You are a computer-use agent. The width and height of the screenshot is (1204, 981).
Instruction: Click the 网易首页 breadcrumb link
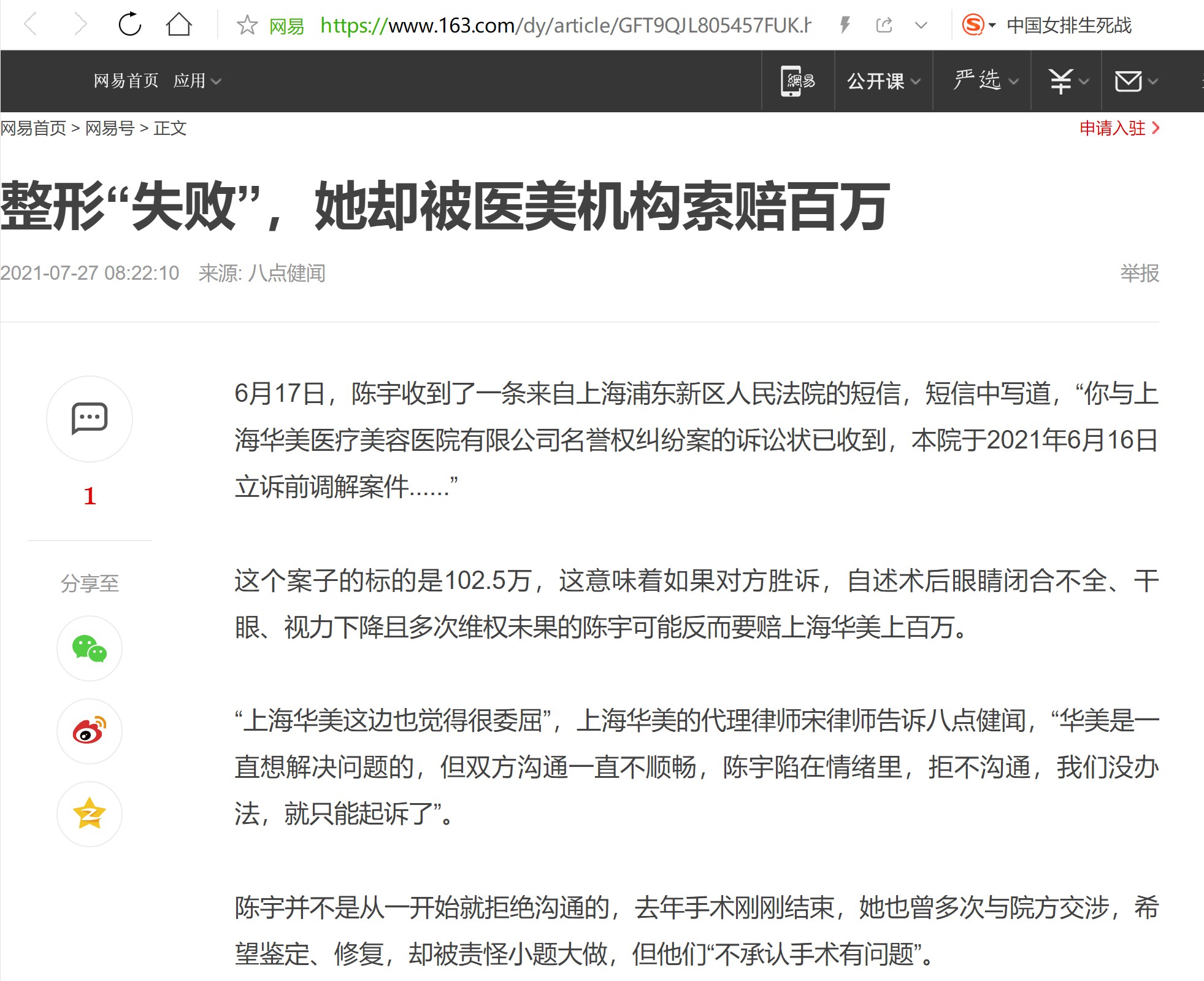pyautogui.click(x=33, y=128)
